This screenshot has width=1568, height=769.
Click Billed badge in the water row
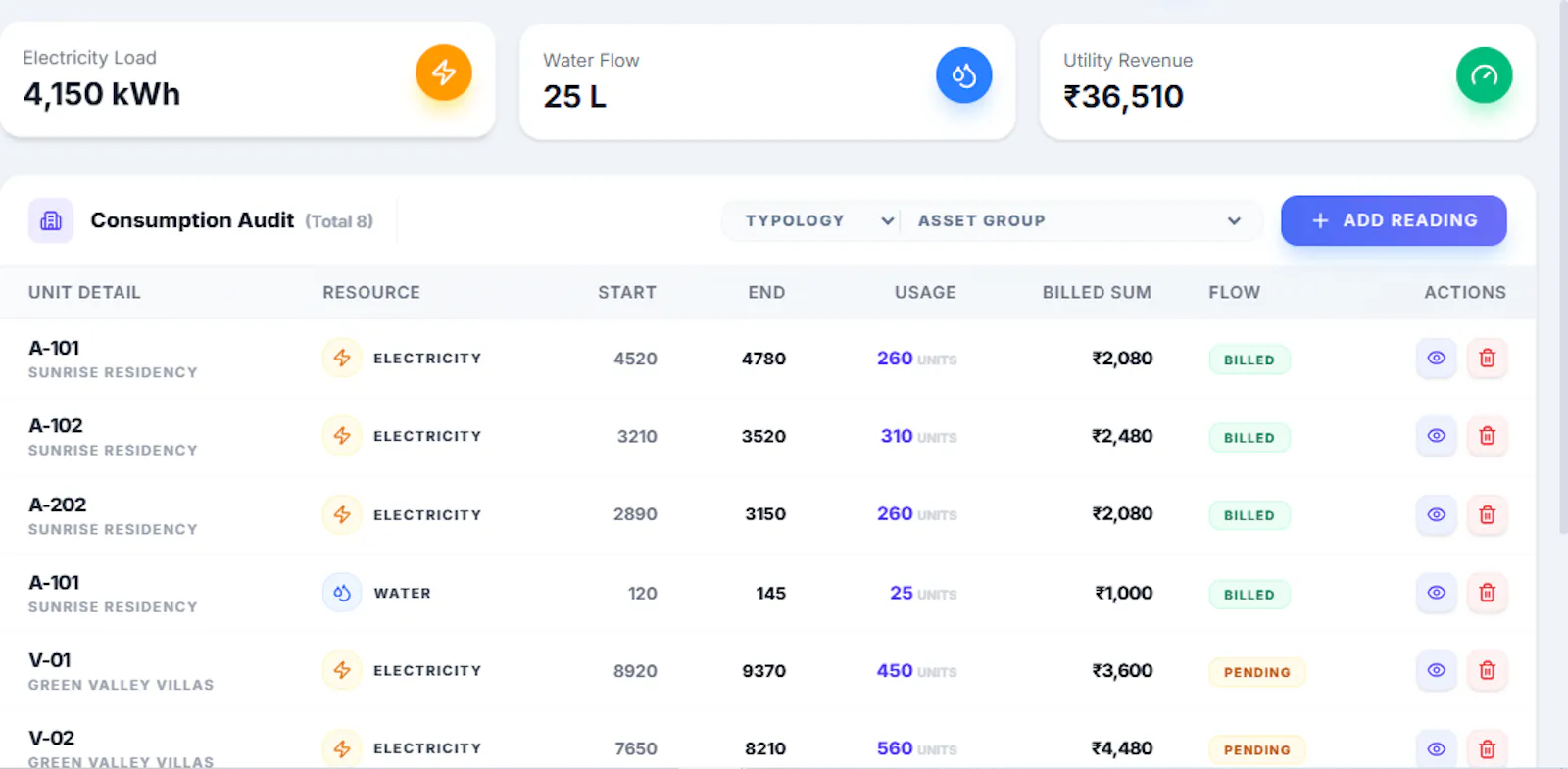1249,594
